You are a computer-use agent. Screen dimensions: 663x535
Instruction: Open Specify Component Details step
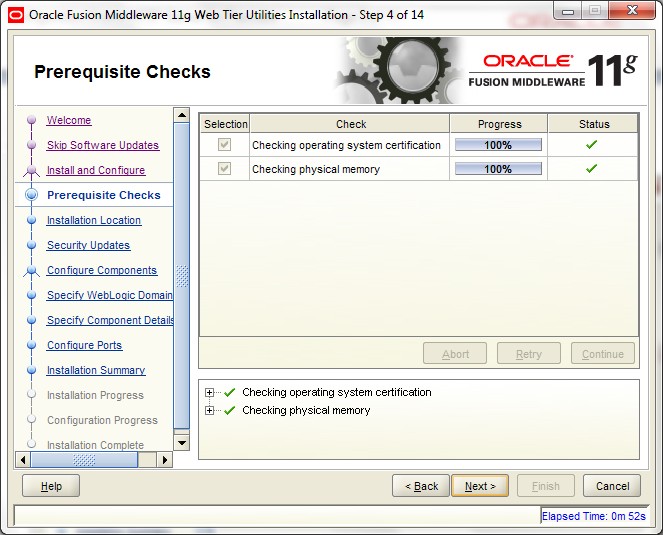click(110, 320)
